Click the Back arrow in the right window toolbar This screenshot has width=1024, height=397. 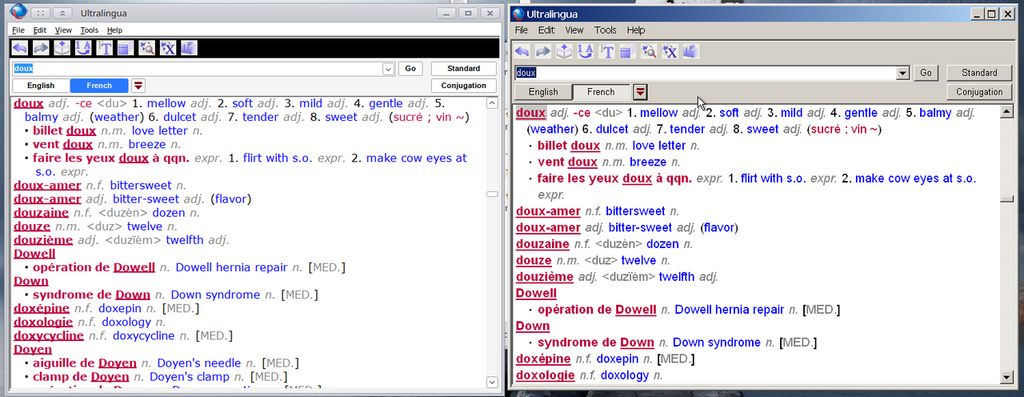point(522,52)
